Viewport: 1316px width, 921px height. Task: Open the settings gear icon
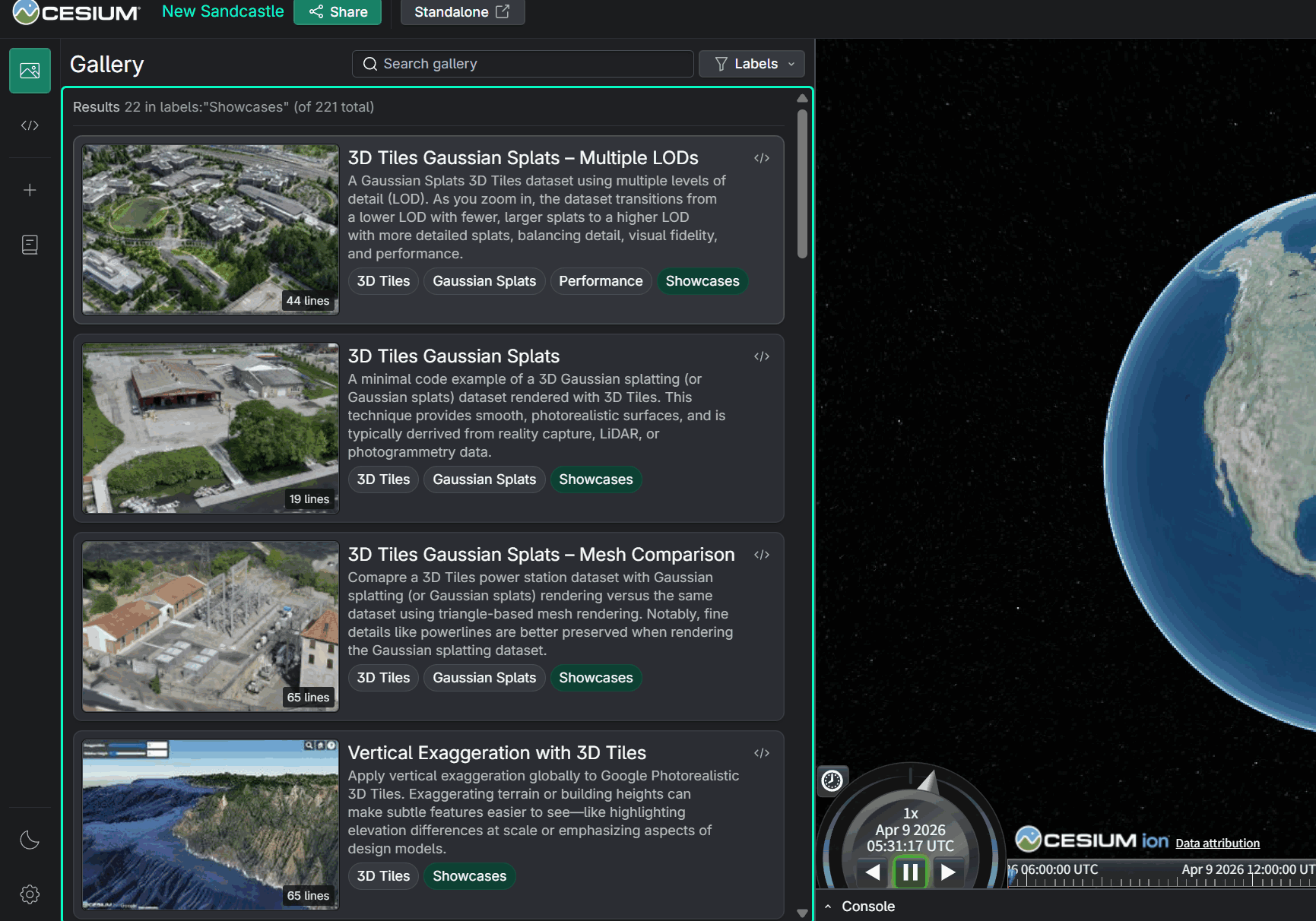(30, 894)
